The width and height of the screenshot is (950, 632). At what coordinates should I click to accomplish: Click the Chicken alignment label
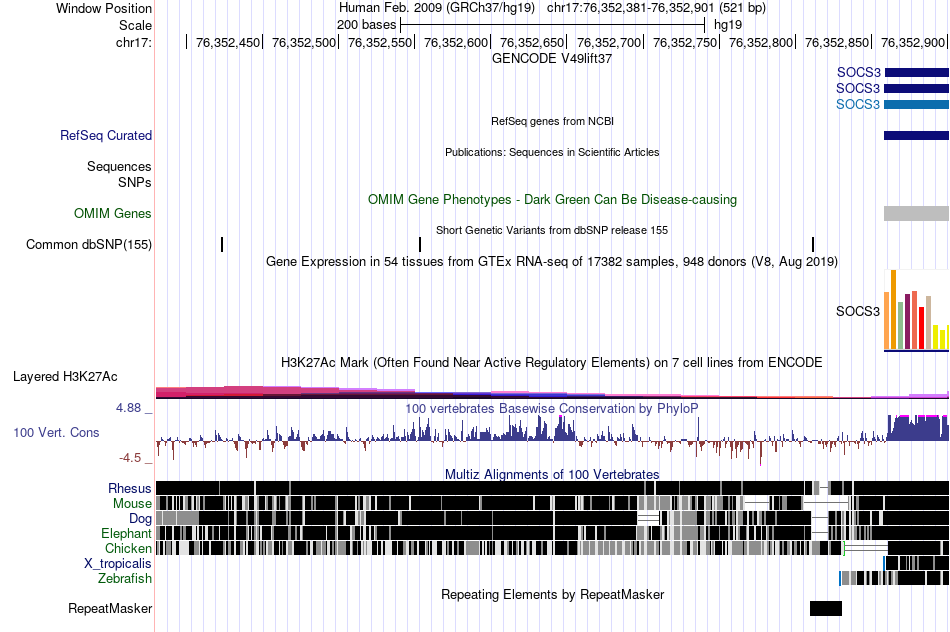(x=128, y=548)
